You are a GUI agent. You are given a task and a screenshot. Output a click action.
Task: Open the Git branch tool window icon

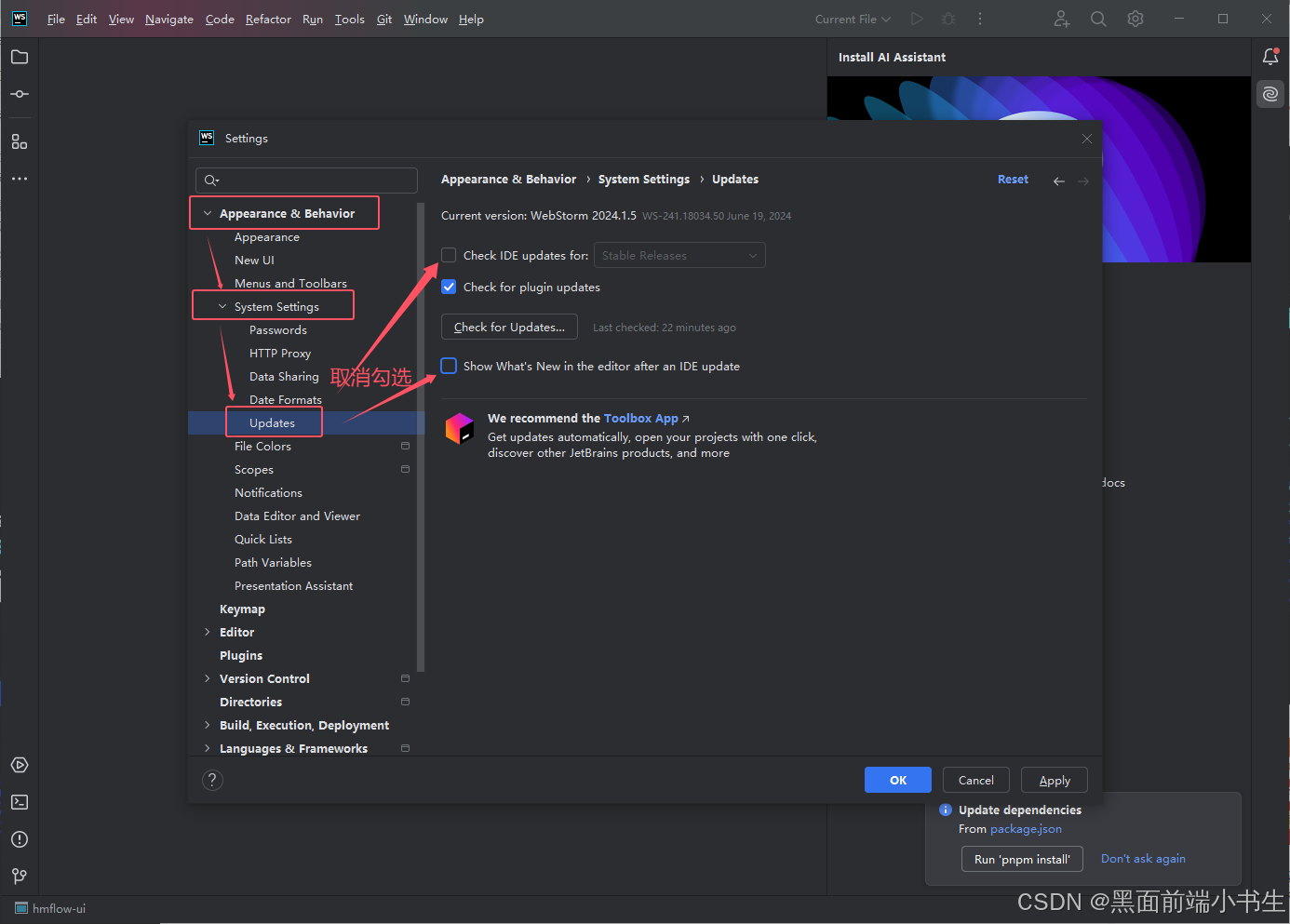tap(20, 877)
